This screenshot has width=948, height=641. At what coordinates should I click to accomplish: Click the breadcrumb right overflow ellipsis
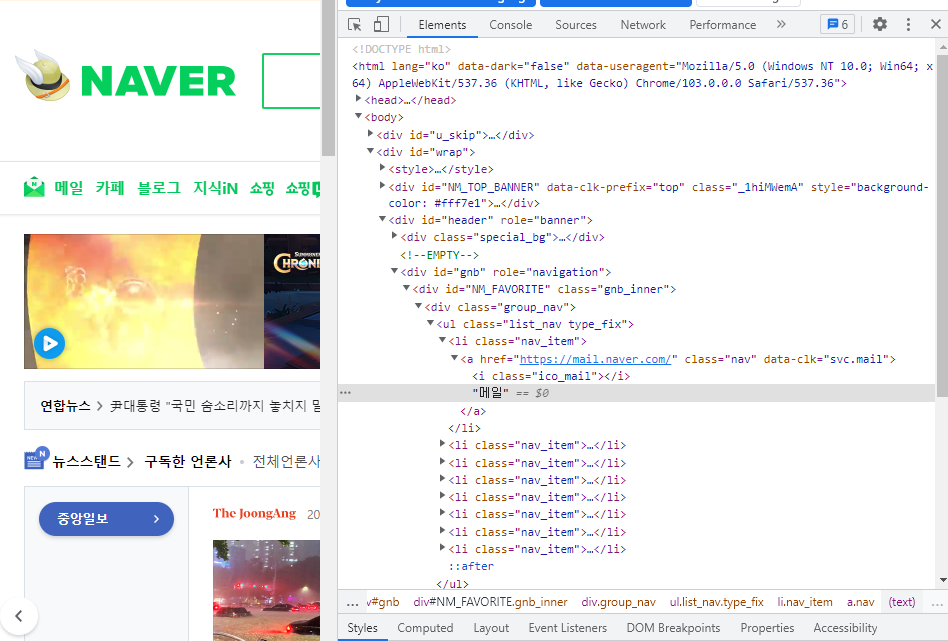937,603
